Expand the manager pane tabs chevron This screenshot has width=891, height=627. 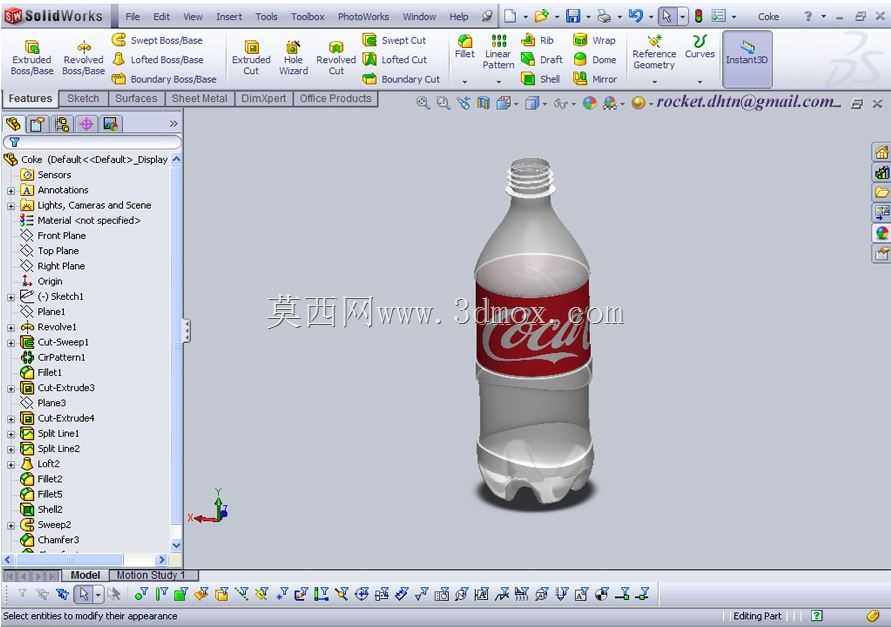(x=173, y=123)
